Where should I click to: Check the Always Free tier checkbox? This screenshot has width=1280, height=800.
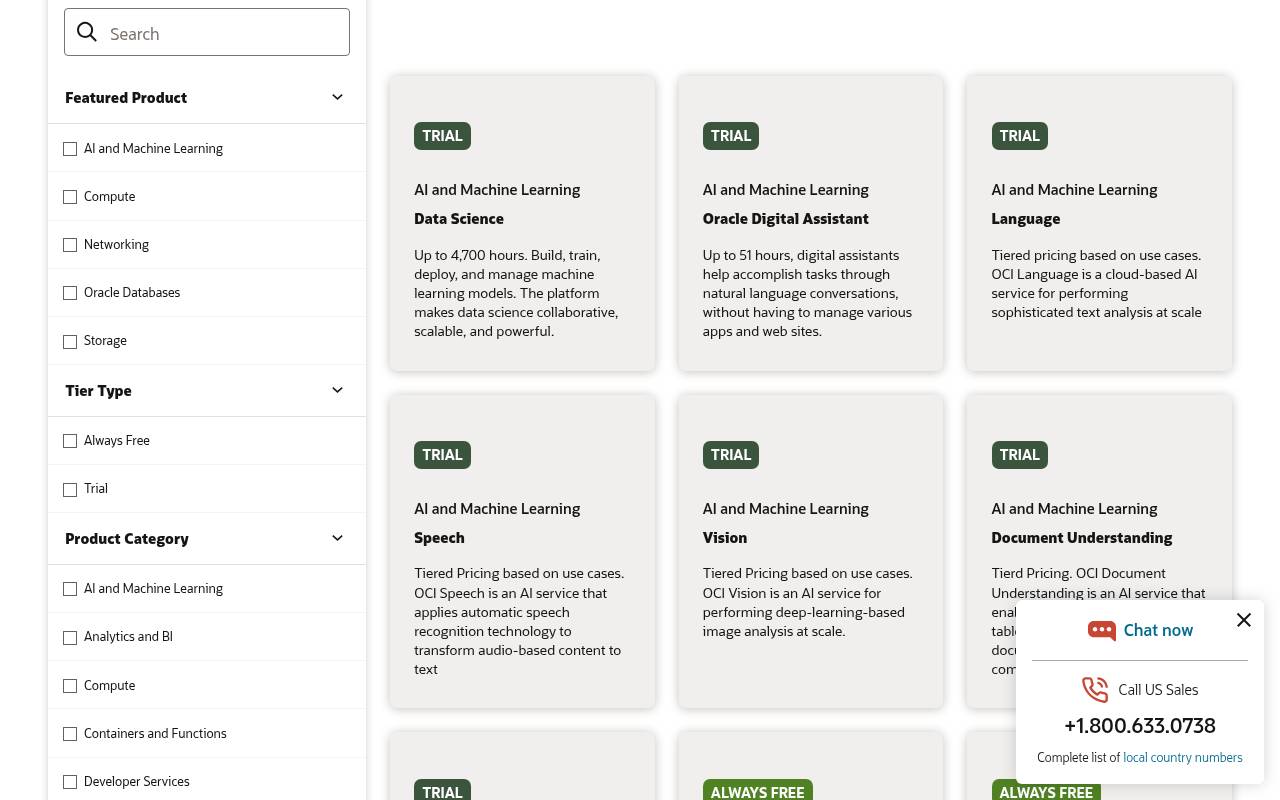coord(70,441)
